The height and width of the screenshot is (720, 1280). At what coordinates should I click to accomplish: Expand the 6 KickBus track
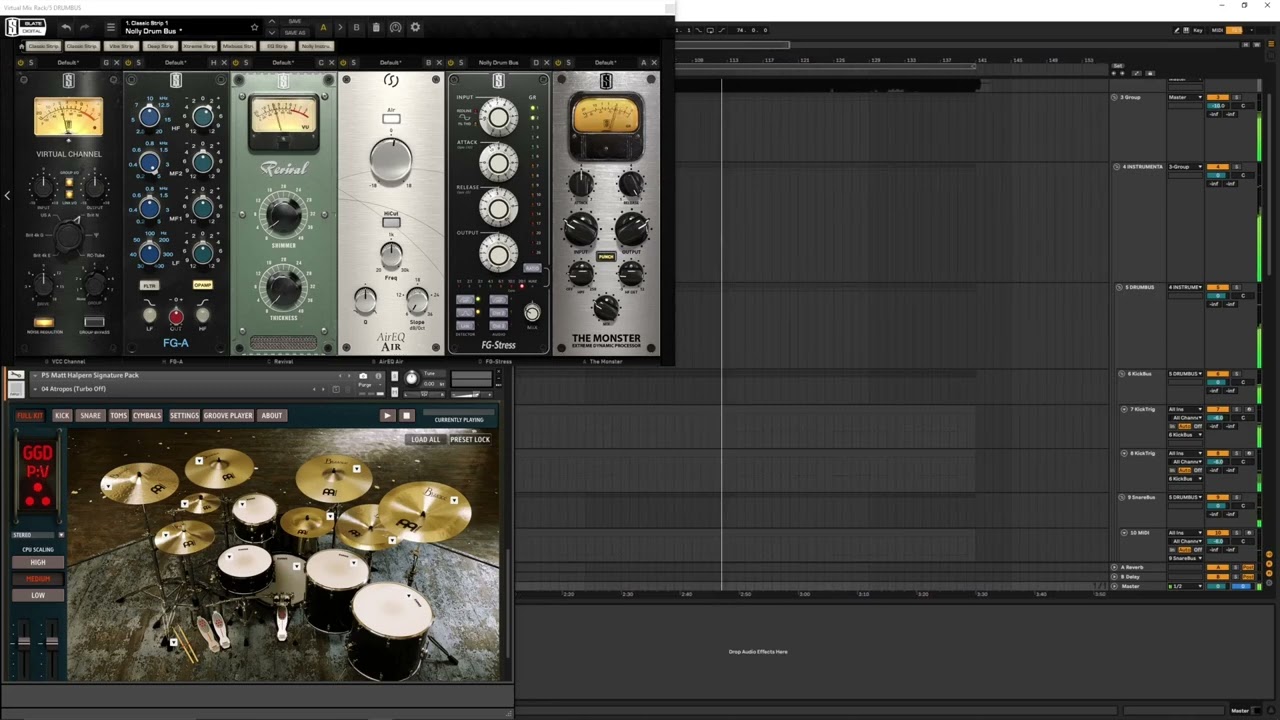pos(1122,374)
